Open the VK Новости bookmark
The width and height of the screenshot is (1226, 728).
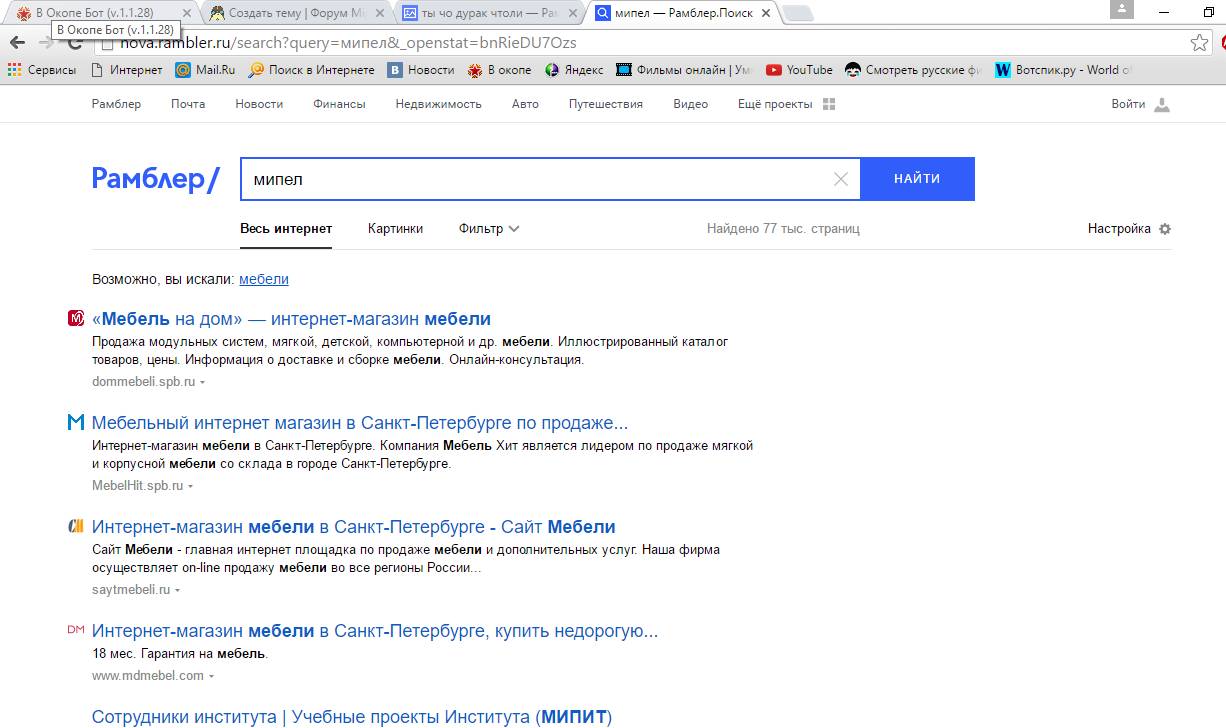(421, 70)
